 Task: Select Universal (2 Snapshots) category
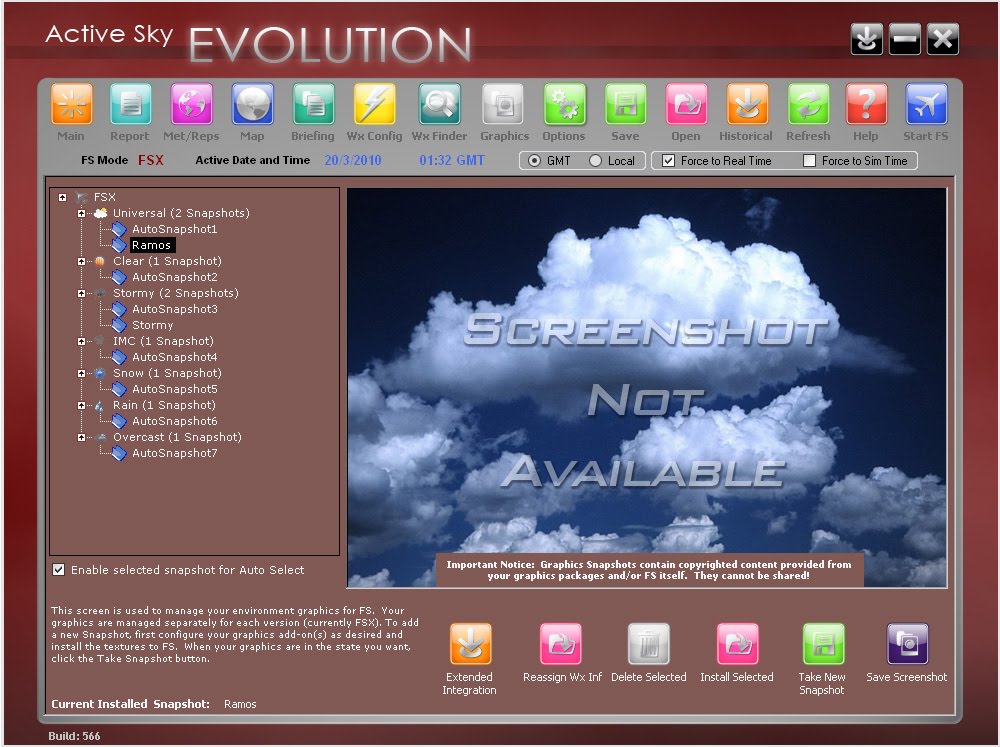pos(181,213)
